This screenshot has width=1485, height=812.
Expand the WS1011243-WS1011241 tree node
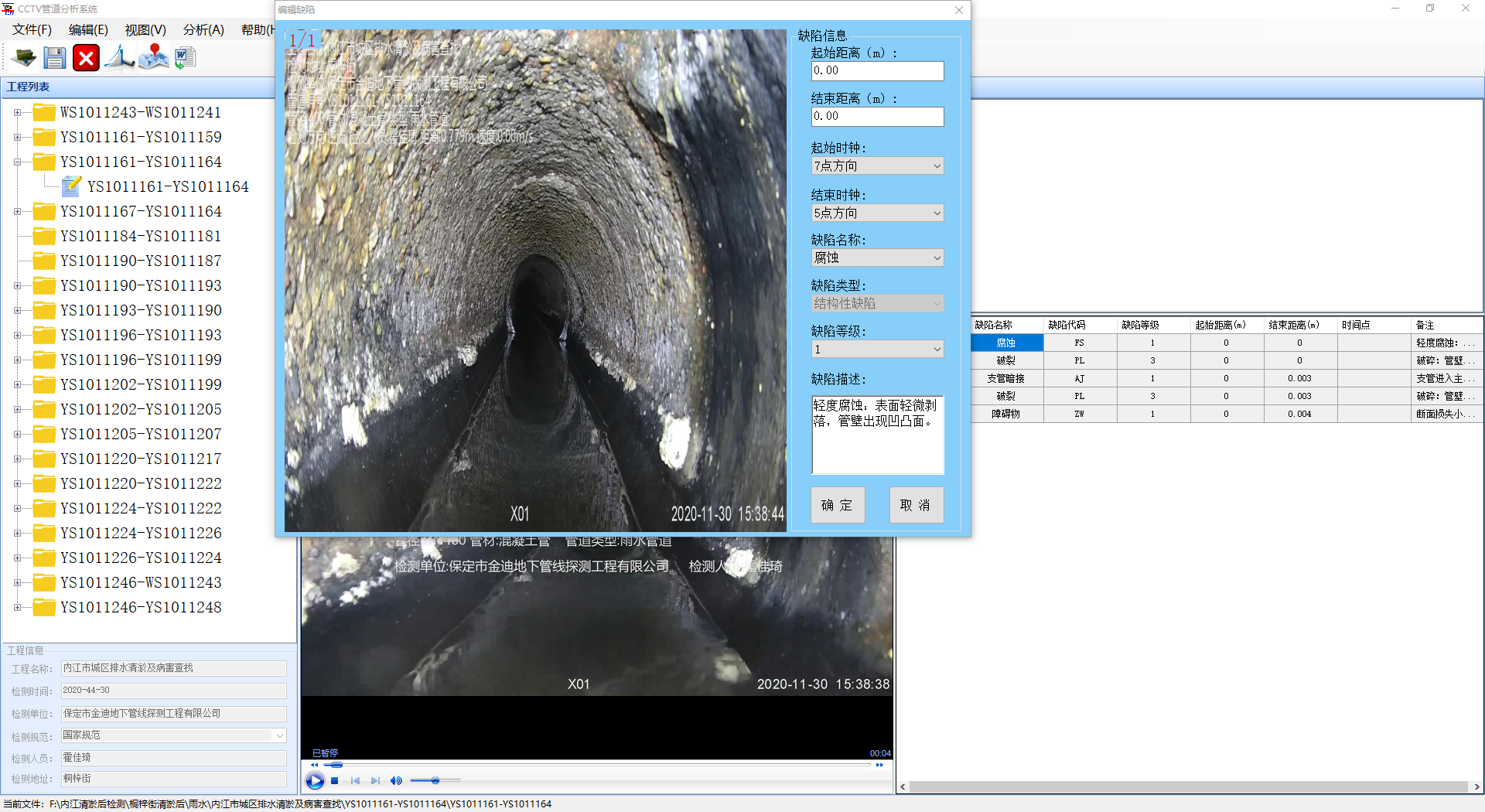pyautogui.click(x=17, y=112)
